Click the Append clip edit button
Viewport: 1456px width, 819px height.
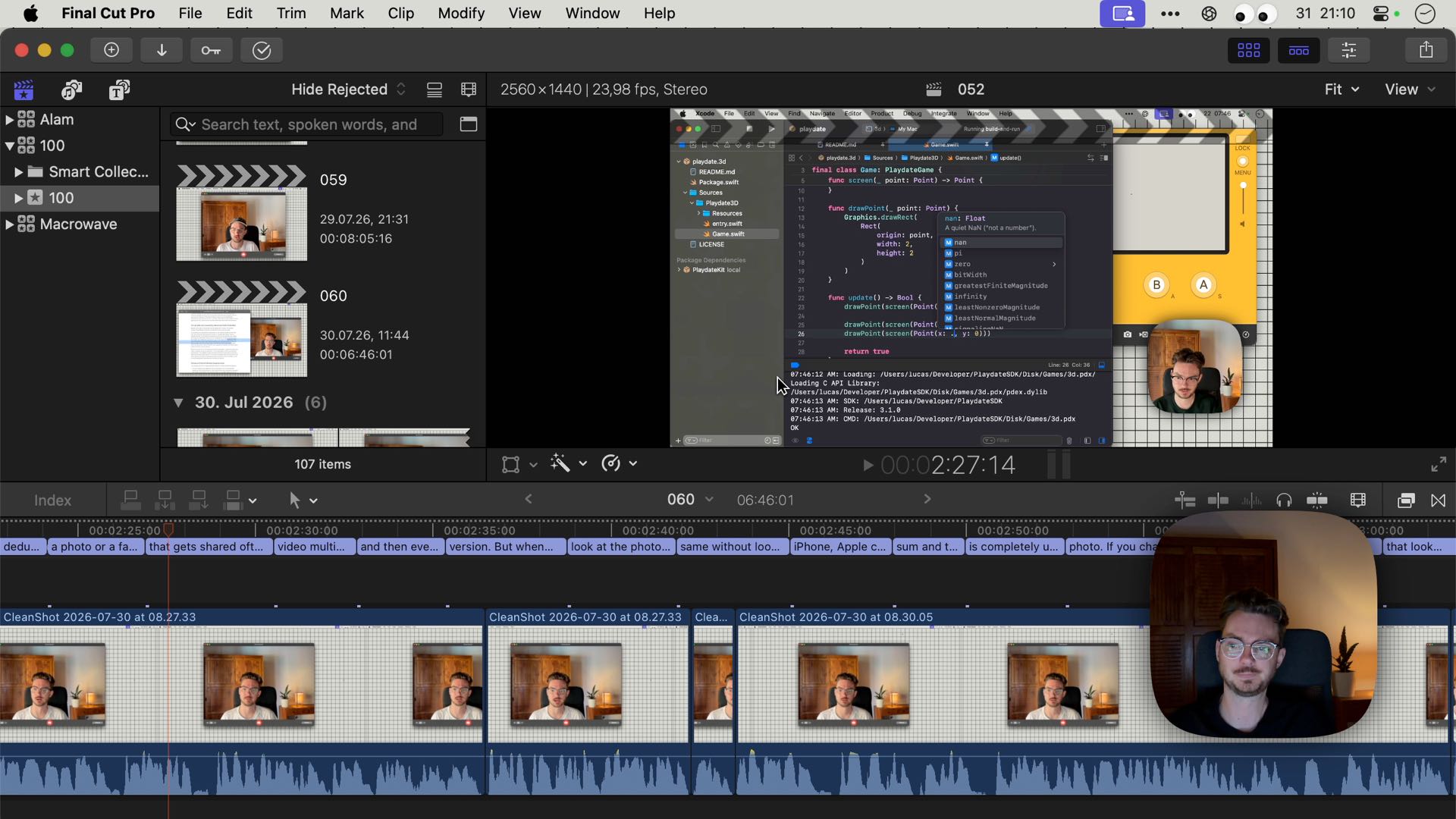(199, 500)
